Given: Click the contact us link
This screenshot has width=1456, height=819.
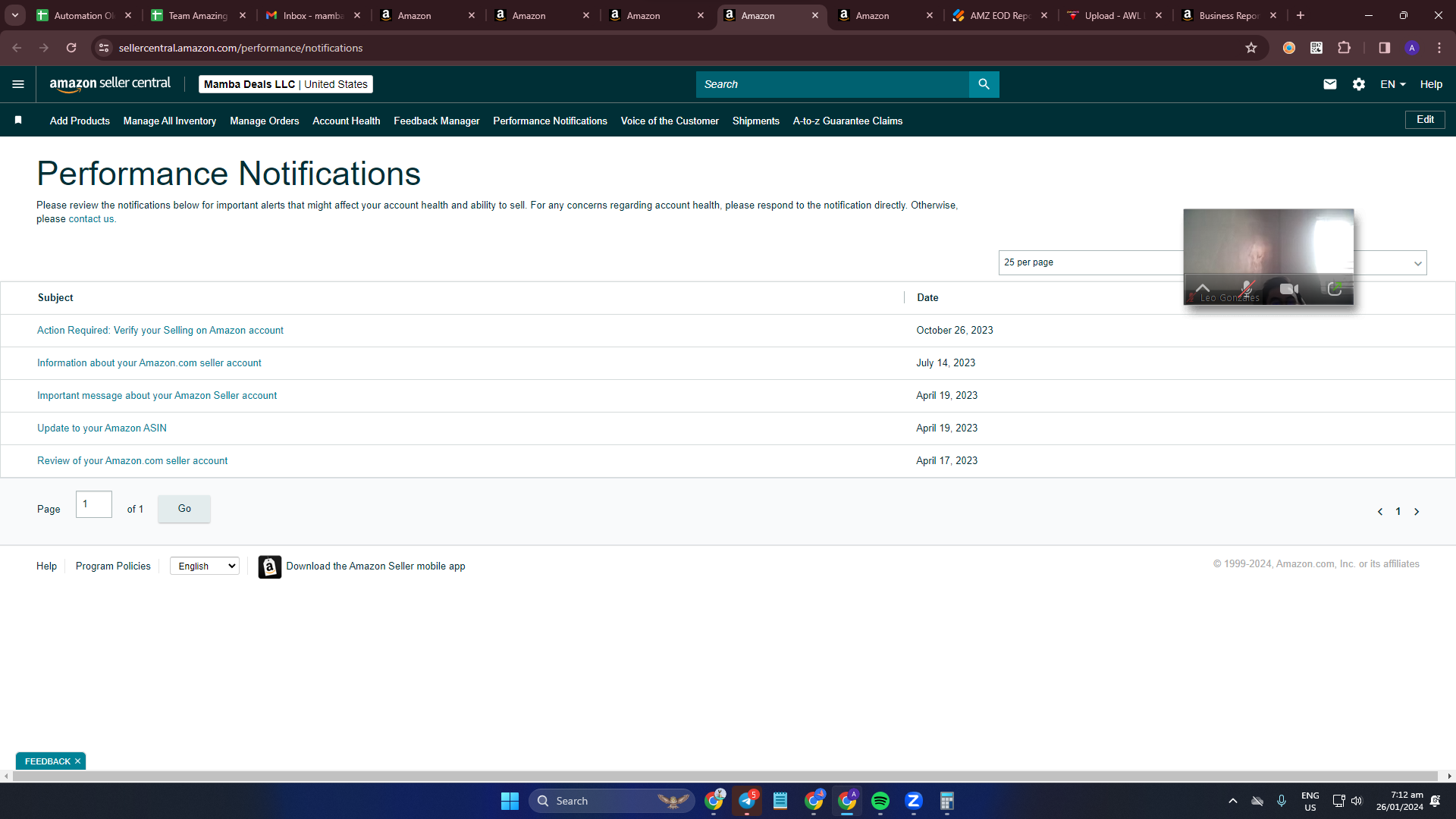Looking at the screenshot, I should 91,219.
